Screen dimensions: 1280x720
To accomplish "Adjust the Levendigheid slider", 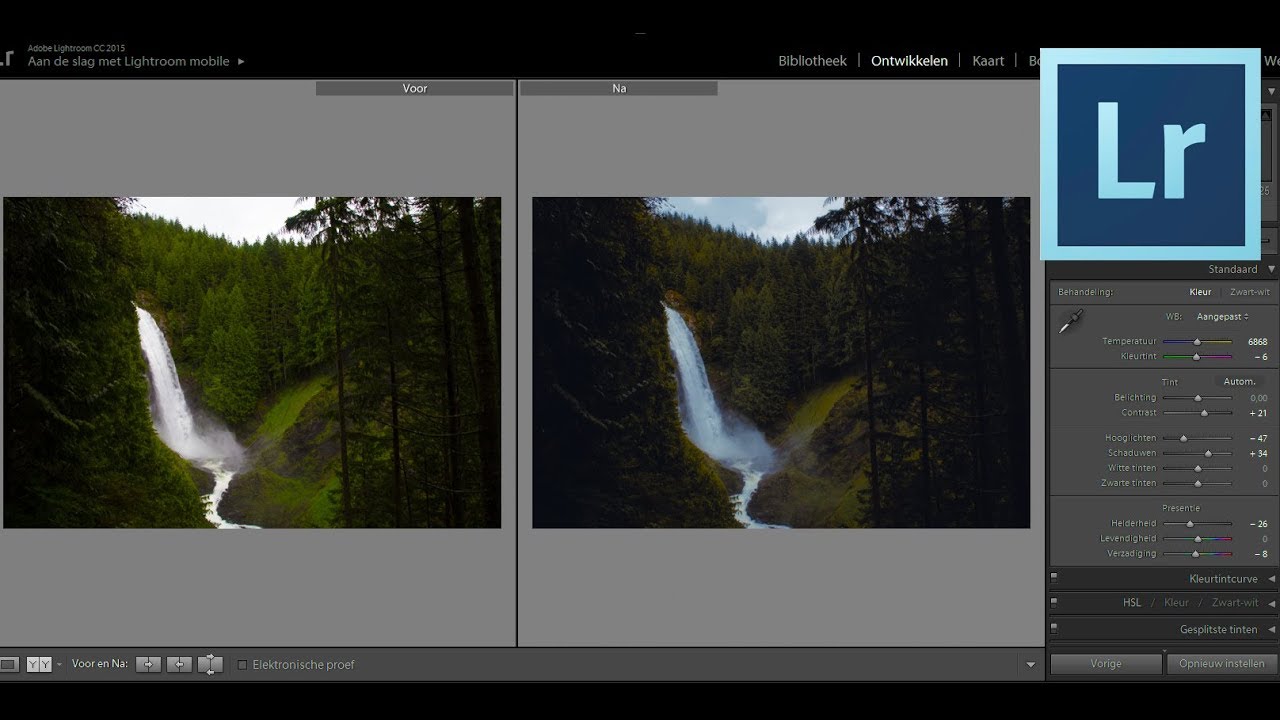I will pos(1197,539).
